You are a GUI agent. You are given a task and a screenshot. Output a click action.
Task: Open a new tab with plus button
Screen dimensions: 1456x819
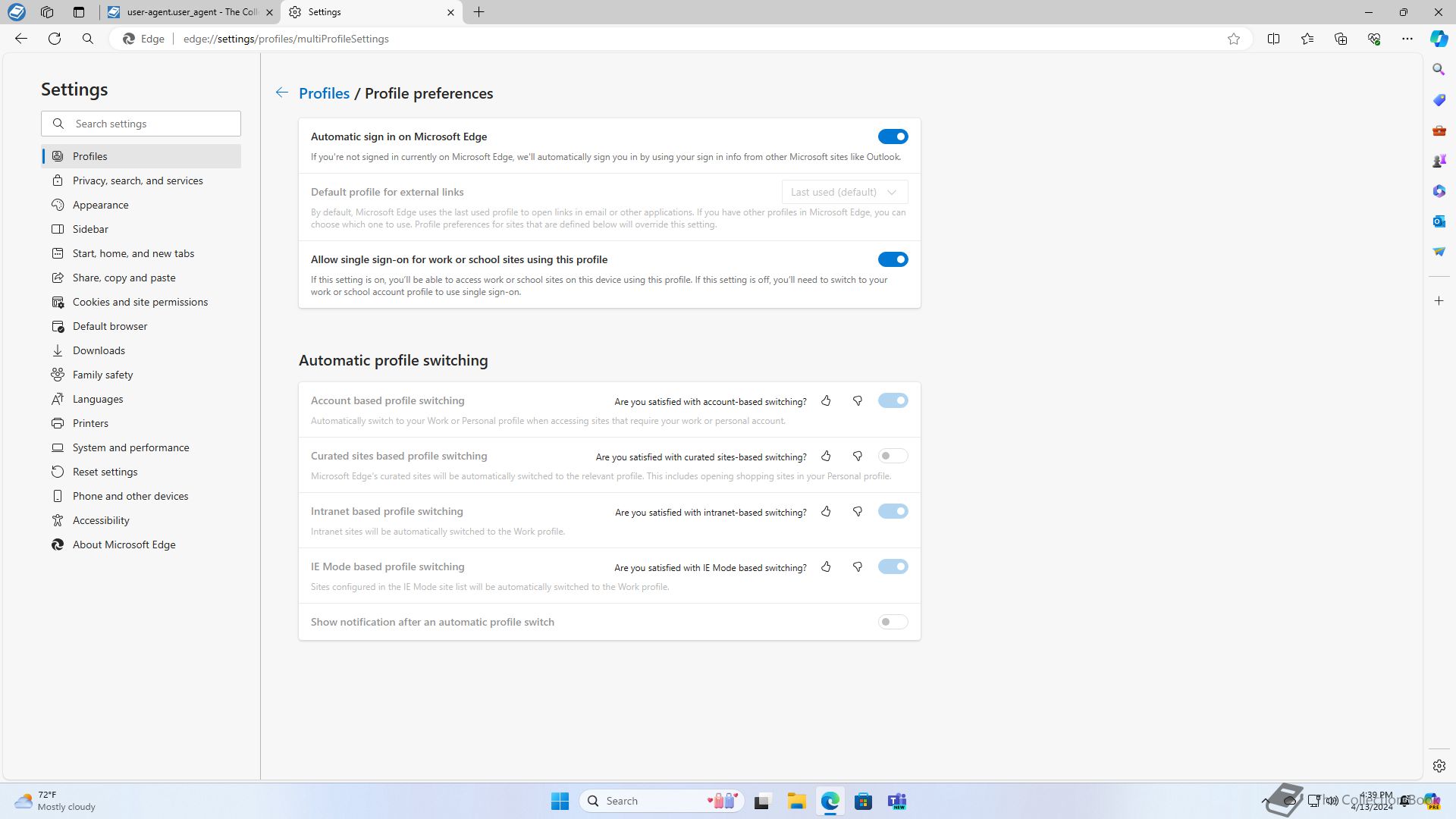pyautogui.click(x=479, y=12)
